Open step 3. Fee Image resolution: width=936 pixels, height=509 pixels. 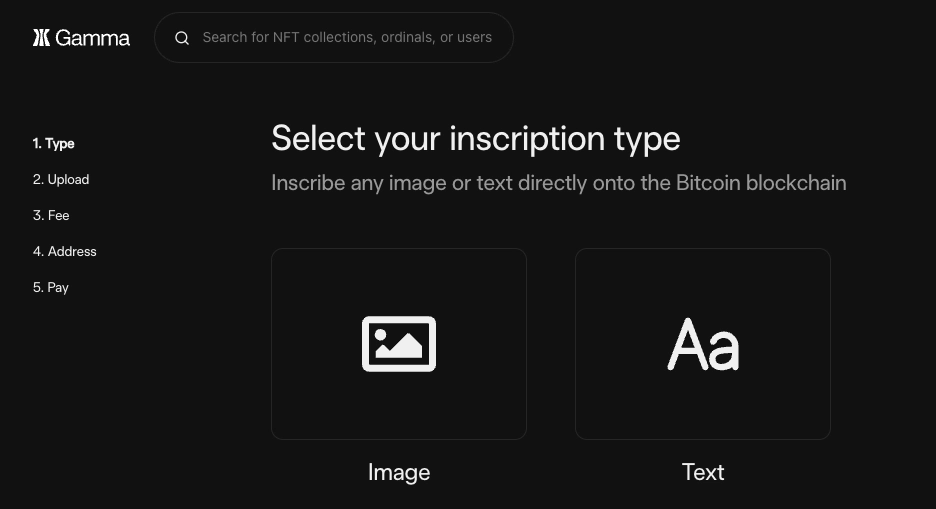[x=51, y=215]
